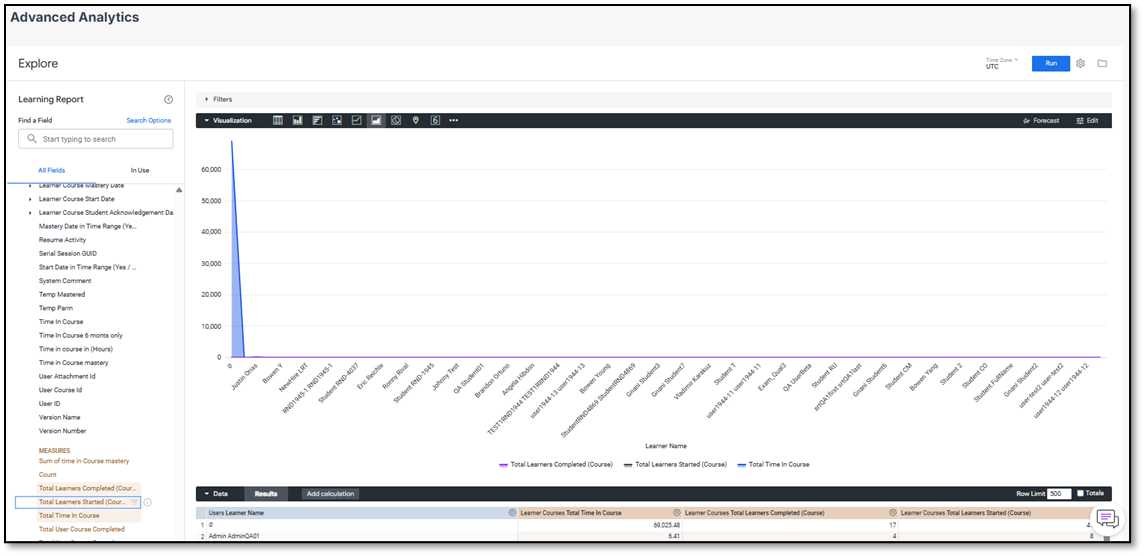Toggle Total Learners Completed legend series

coord(556,464)
